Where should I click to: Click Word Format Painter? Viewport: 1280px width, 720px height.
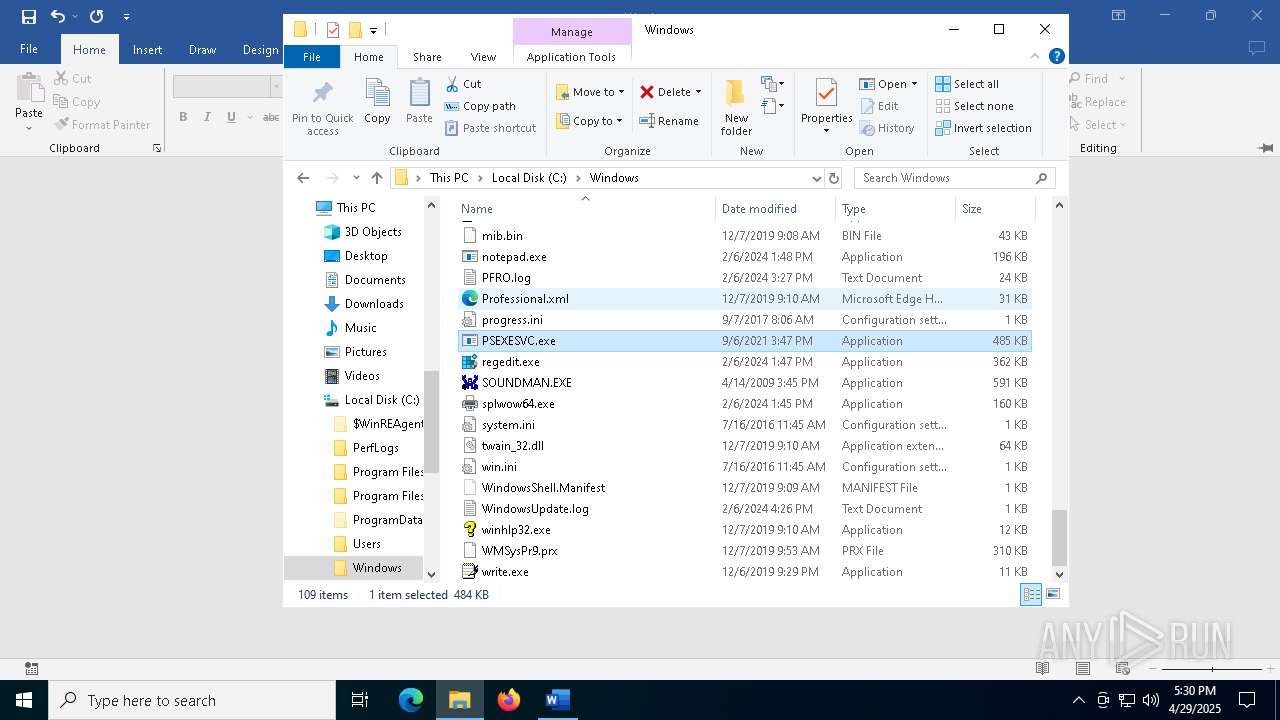click(x=102, y=125)
